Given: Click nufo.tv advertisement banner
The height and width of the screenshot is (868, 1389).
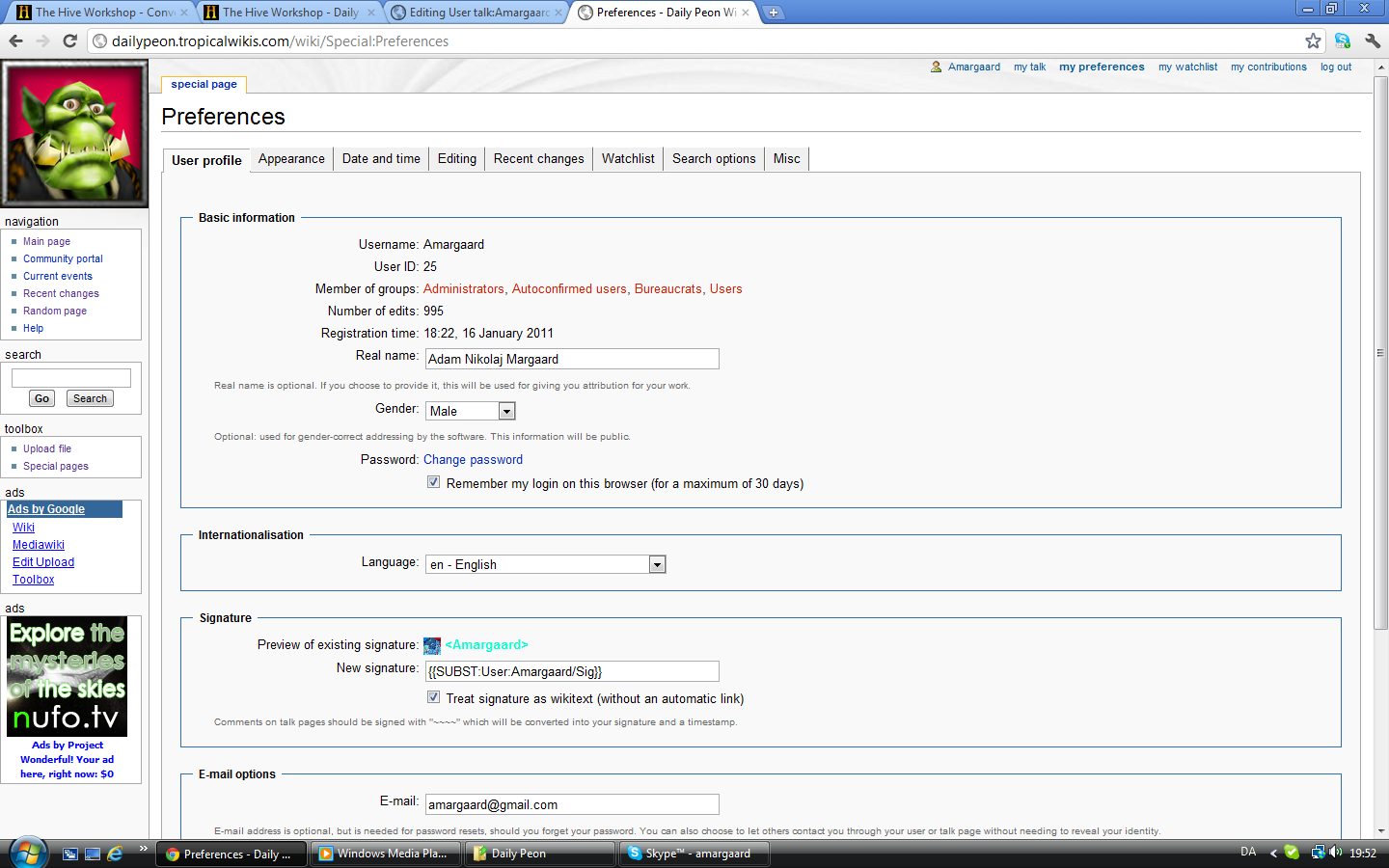Looking at the screenshot, I should click(x=68, y=677).
